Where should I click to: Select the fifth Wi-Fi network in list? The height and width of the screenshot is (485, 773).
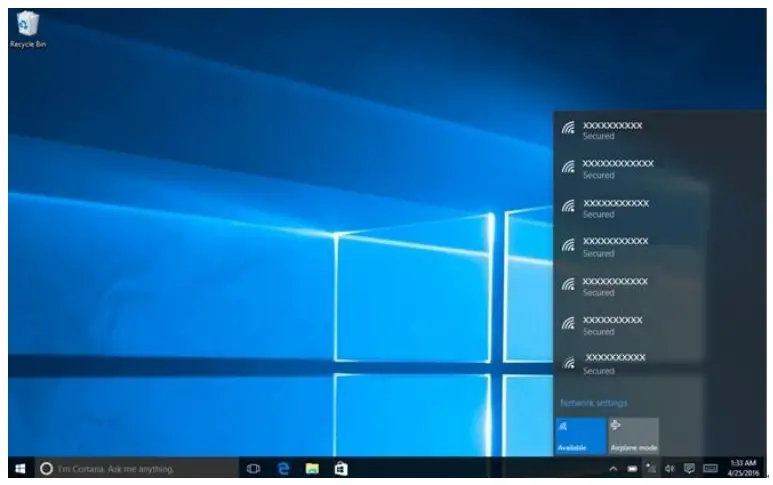coord(660,286)
